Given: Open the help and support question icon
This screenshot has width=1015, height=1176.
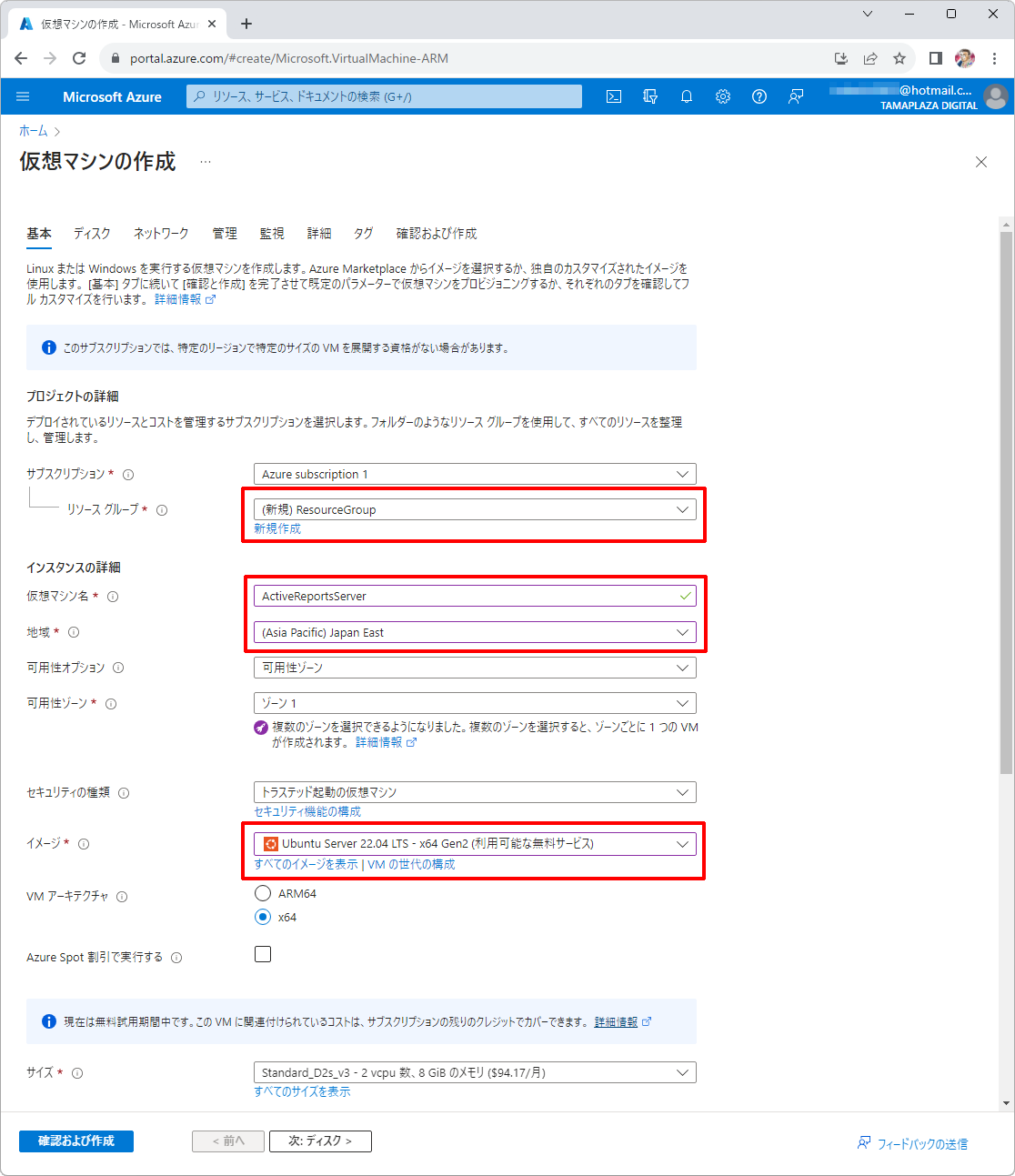Looking at the screenshot, I should (x=759, y=96).
